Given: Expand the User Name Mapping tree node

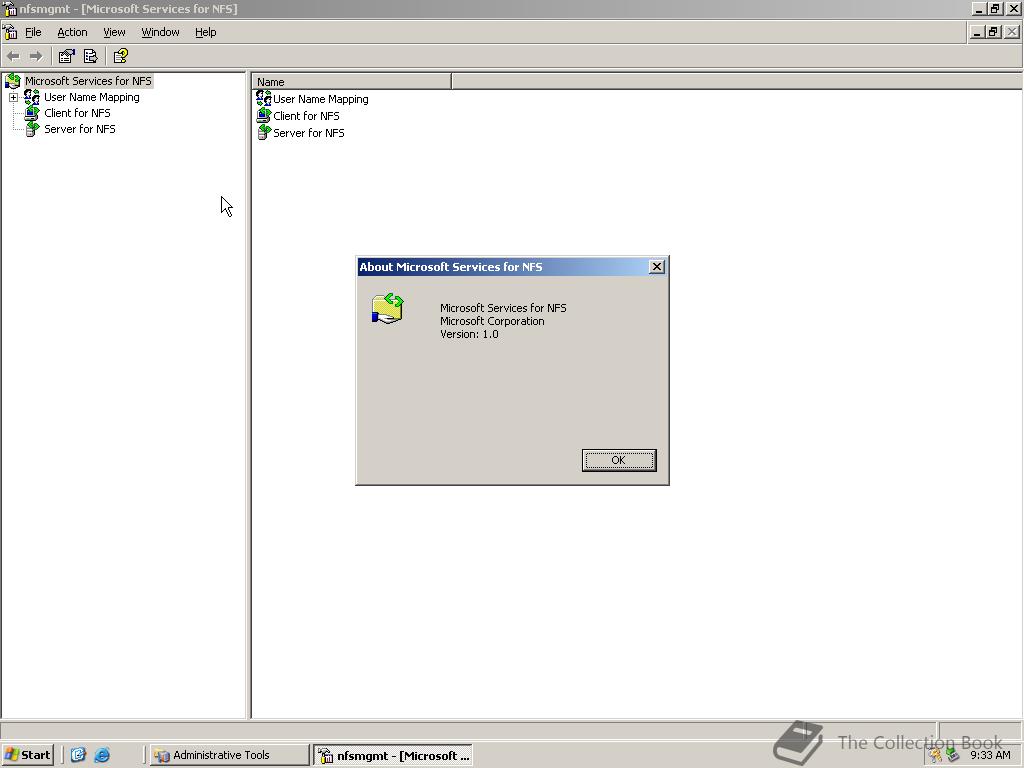Looking at the screenshot, I should (13, 97).
